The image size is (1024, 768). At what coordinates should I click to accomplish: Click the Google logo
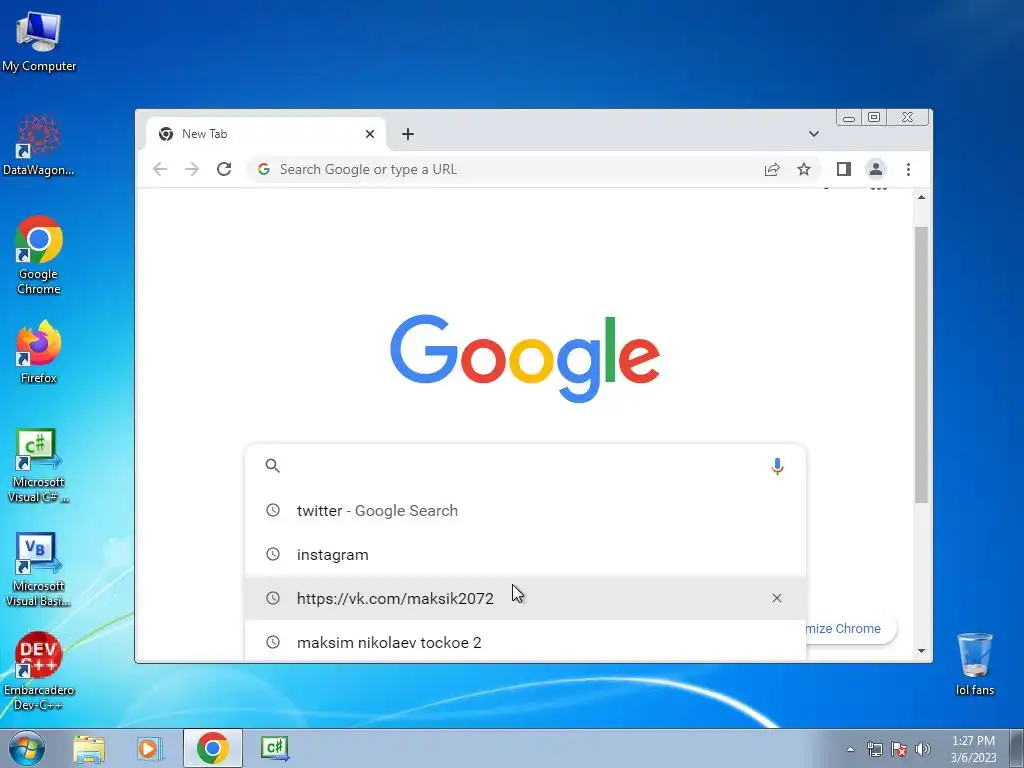(x=525, y=358)
